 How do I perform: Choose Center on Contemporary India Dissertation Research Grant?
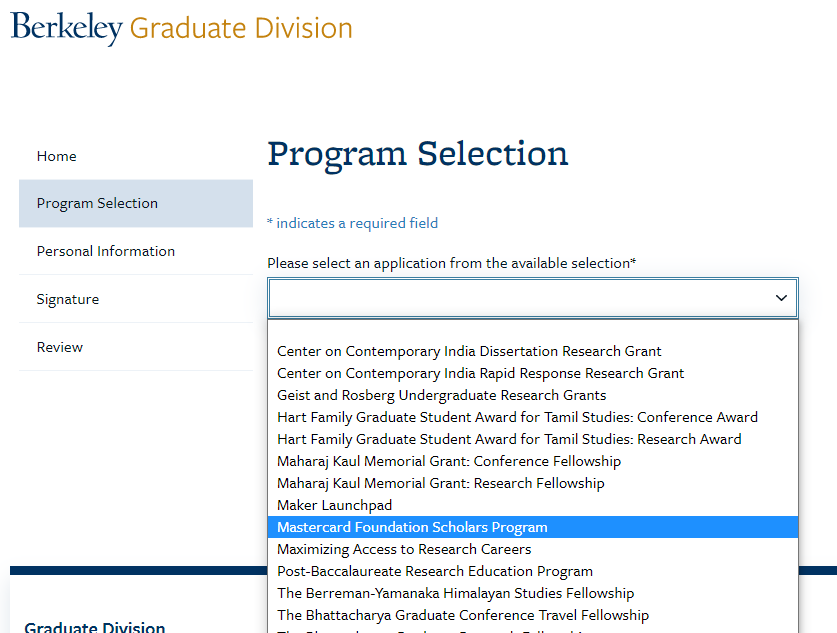click(469, 351)
